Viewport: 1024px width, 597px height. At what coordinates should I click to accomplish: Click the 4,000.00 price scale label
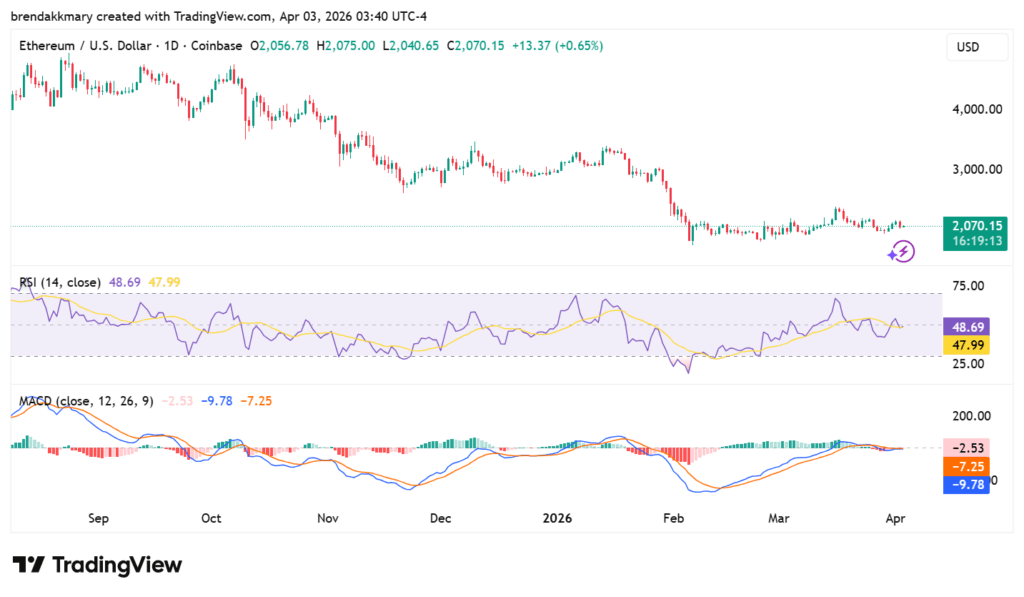tap(975, 110)
